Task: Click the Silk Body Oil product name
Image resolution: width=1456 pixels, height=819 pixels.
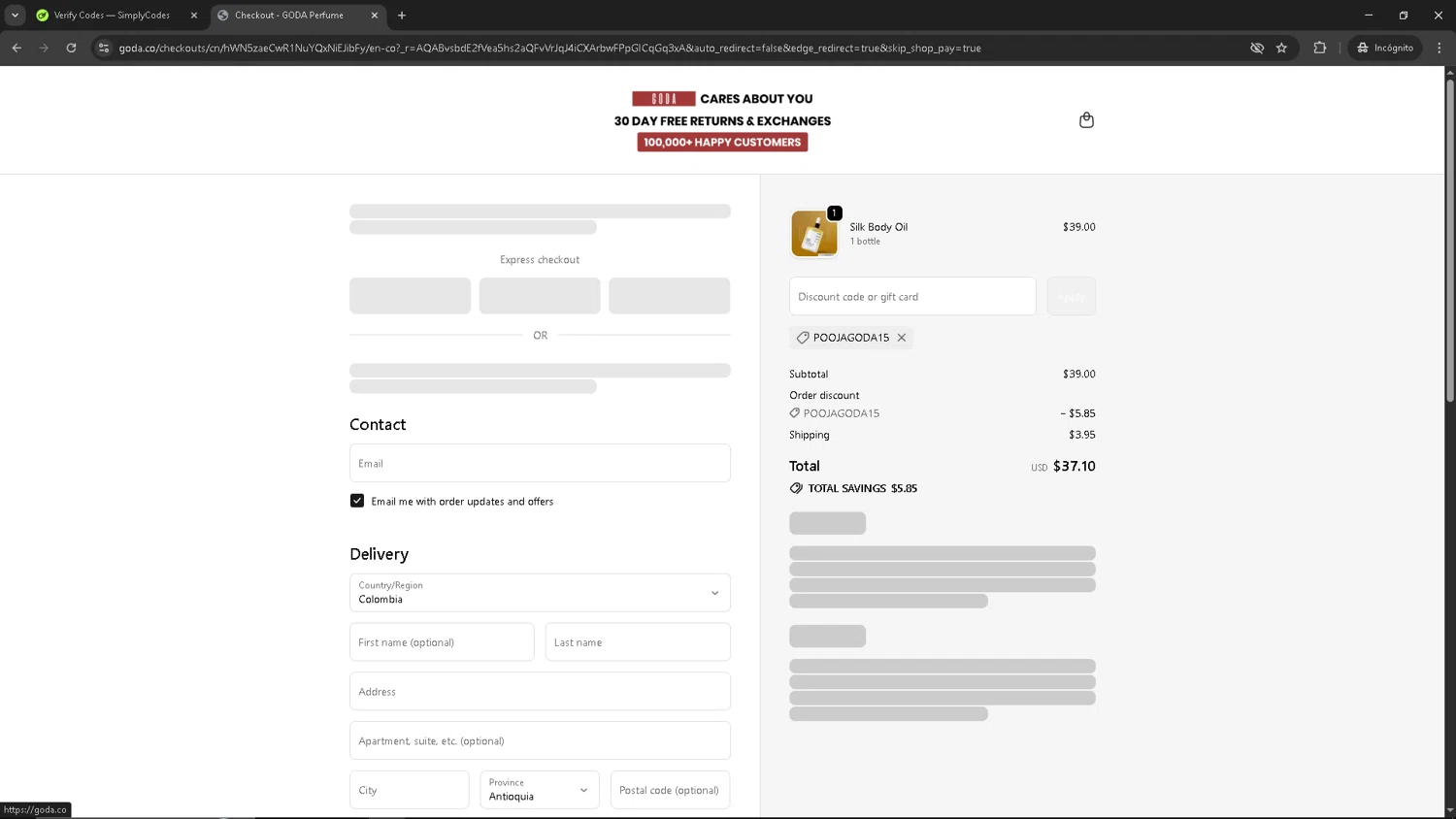Action: point(878,227)
